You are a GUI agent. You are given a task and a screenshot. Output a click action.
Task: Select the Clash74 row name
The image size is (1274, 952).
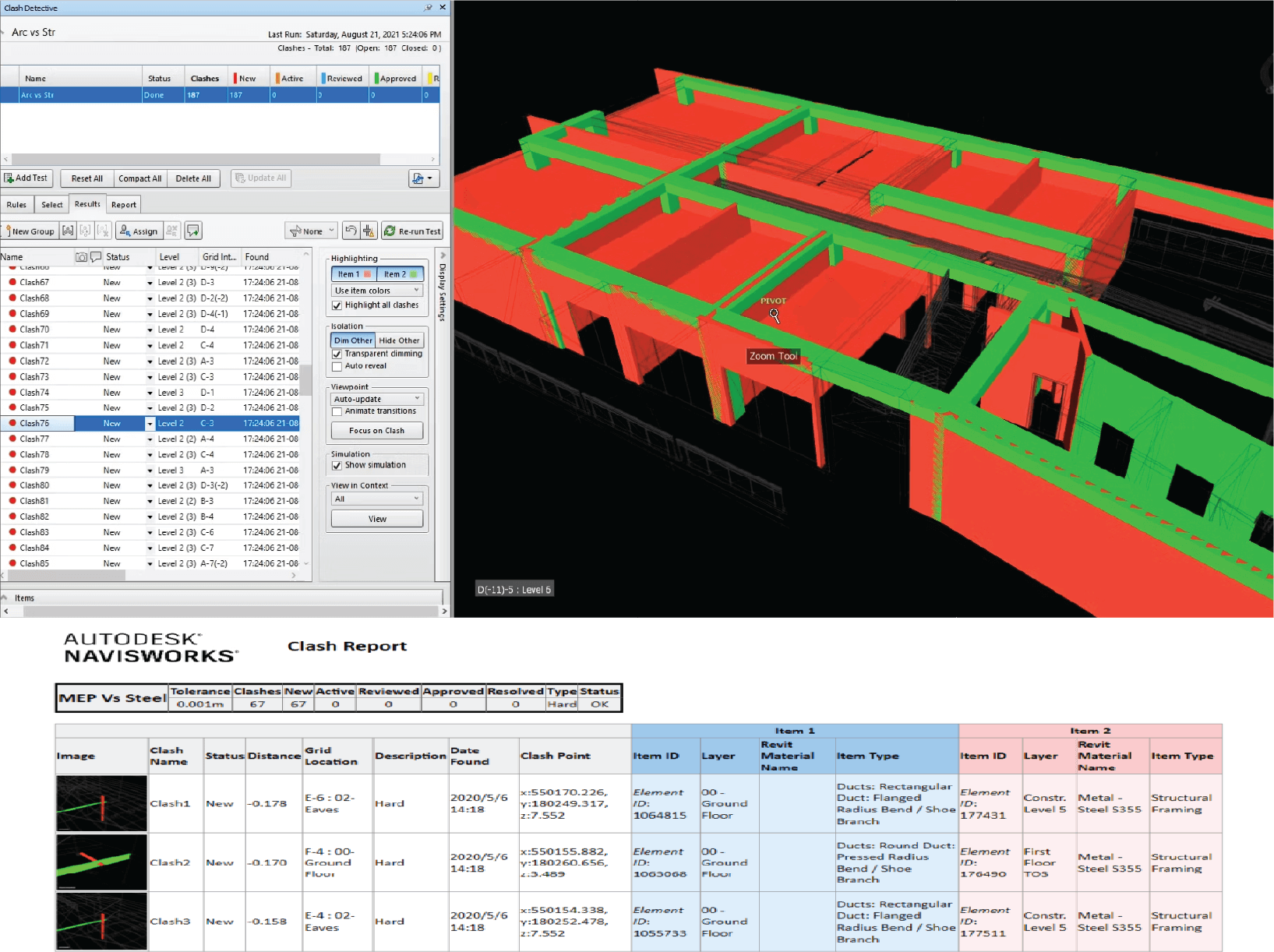tap(34, 393)
